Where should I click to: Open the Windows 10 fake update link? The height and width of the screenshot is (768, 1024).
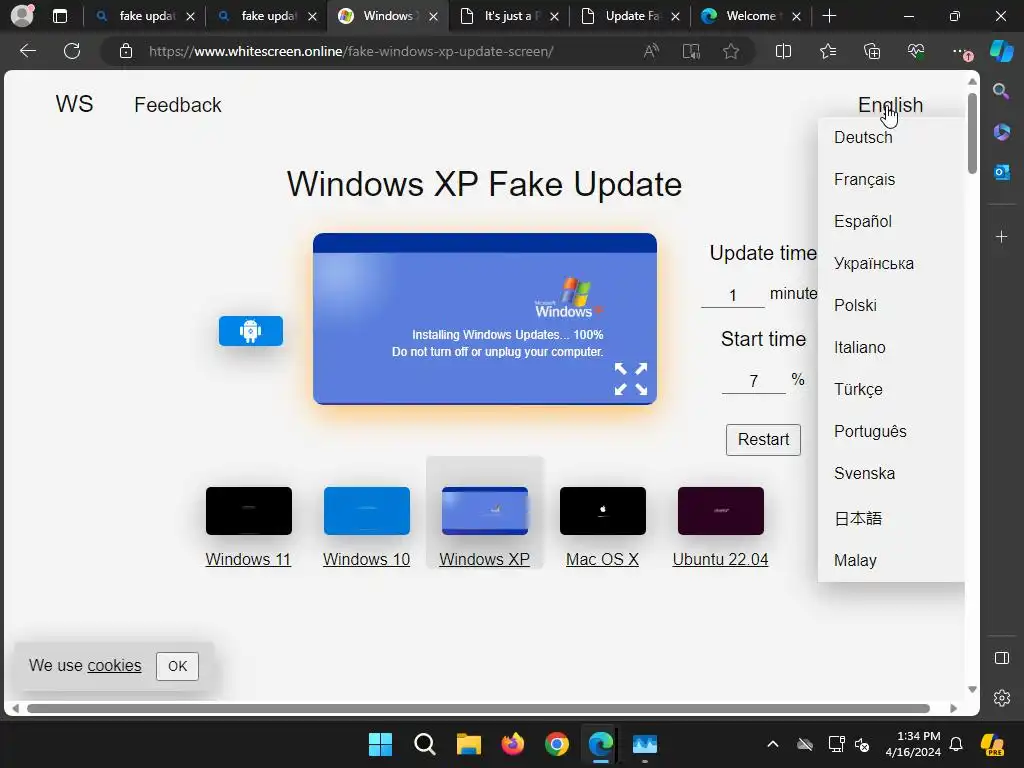click(366, 559)
